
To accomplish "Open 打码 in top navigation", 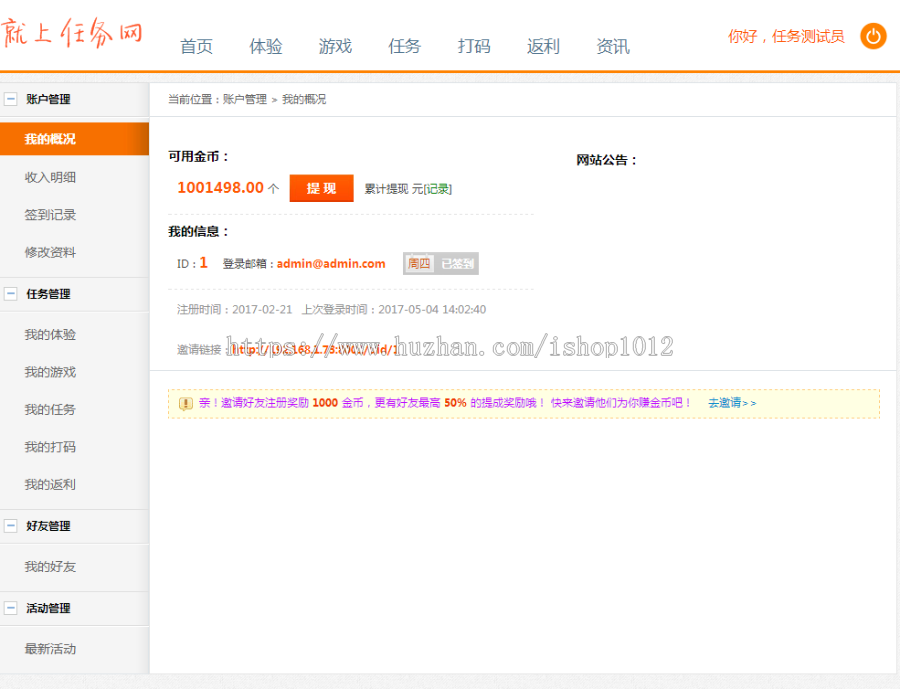I will pyautogui.click(x=474, y=46).
